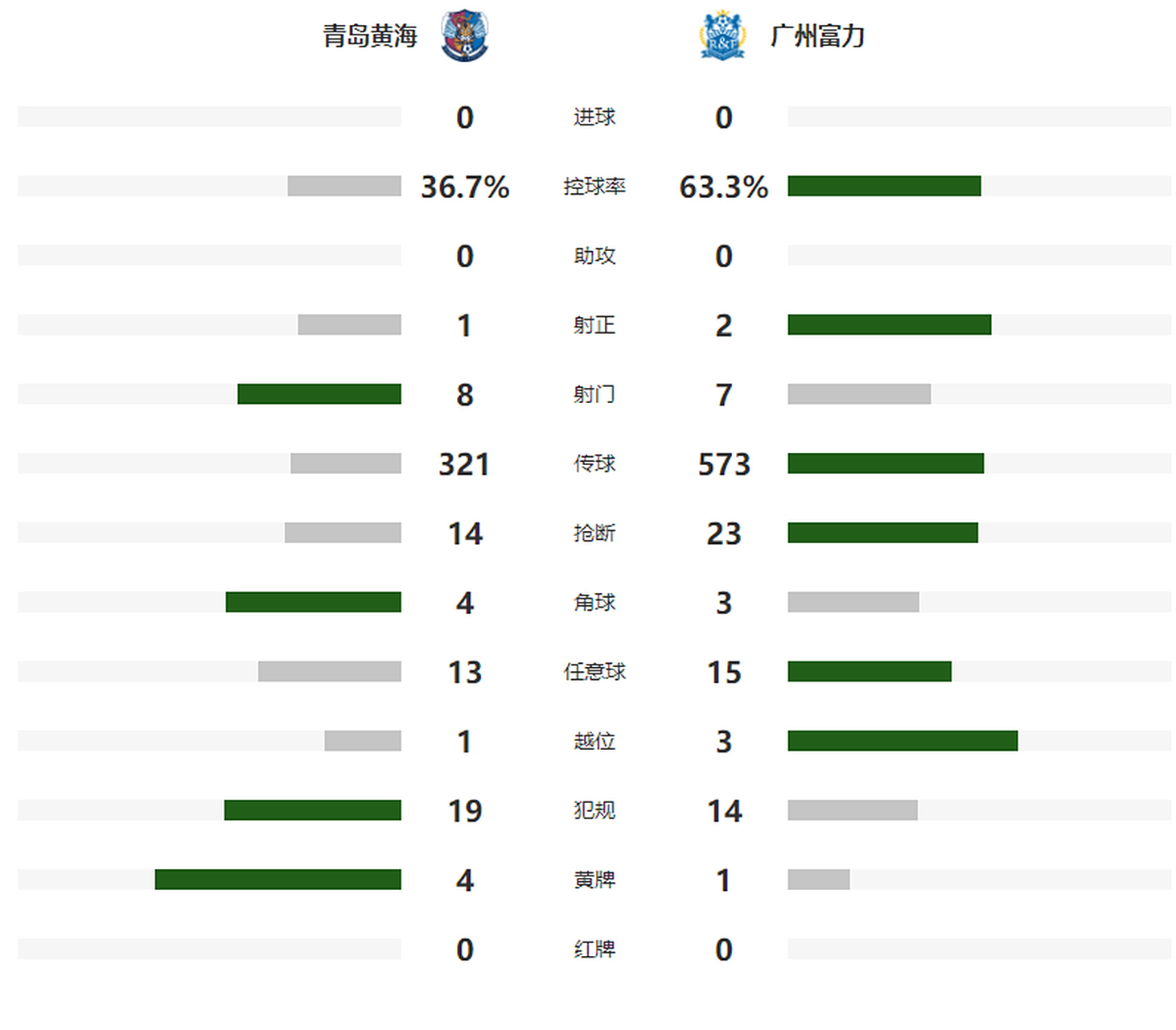Open the 青岛黄海 team name link
Screen dimensions: 1176x1030
[370, 36]
